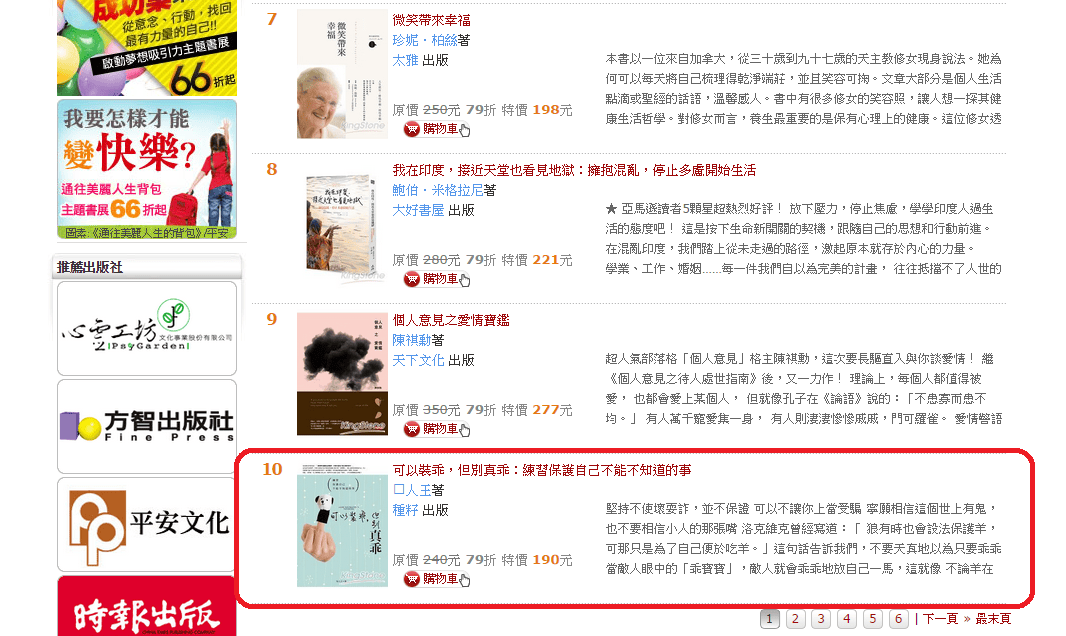Open the 心靈工坊 PsyGarden publisher logo

147,328
